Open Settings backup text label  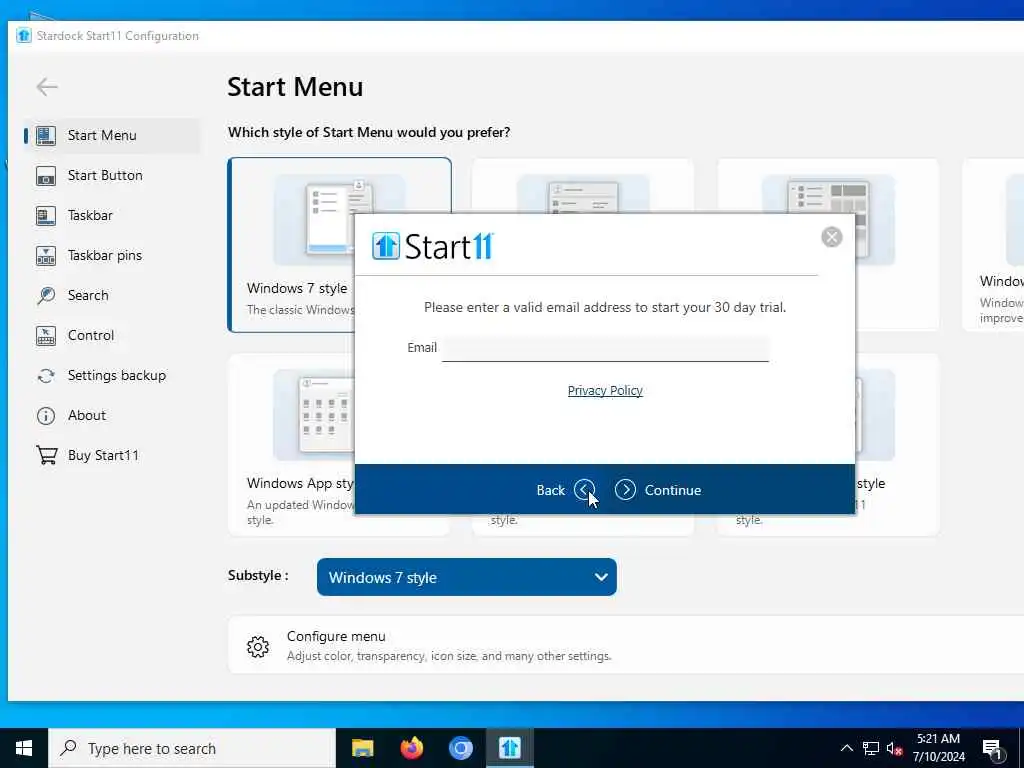coord(117,376)
